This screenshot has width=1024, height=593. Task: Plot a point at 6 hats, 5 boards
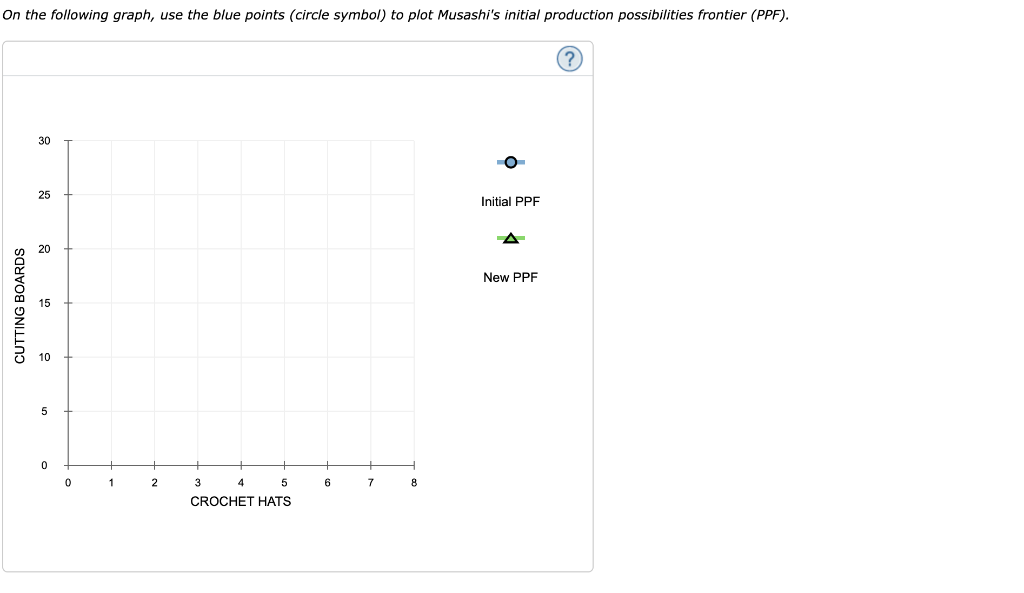pyautogui.click(x=327, y=410)
